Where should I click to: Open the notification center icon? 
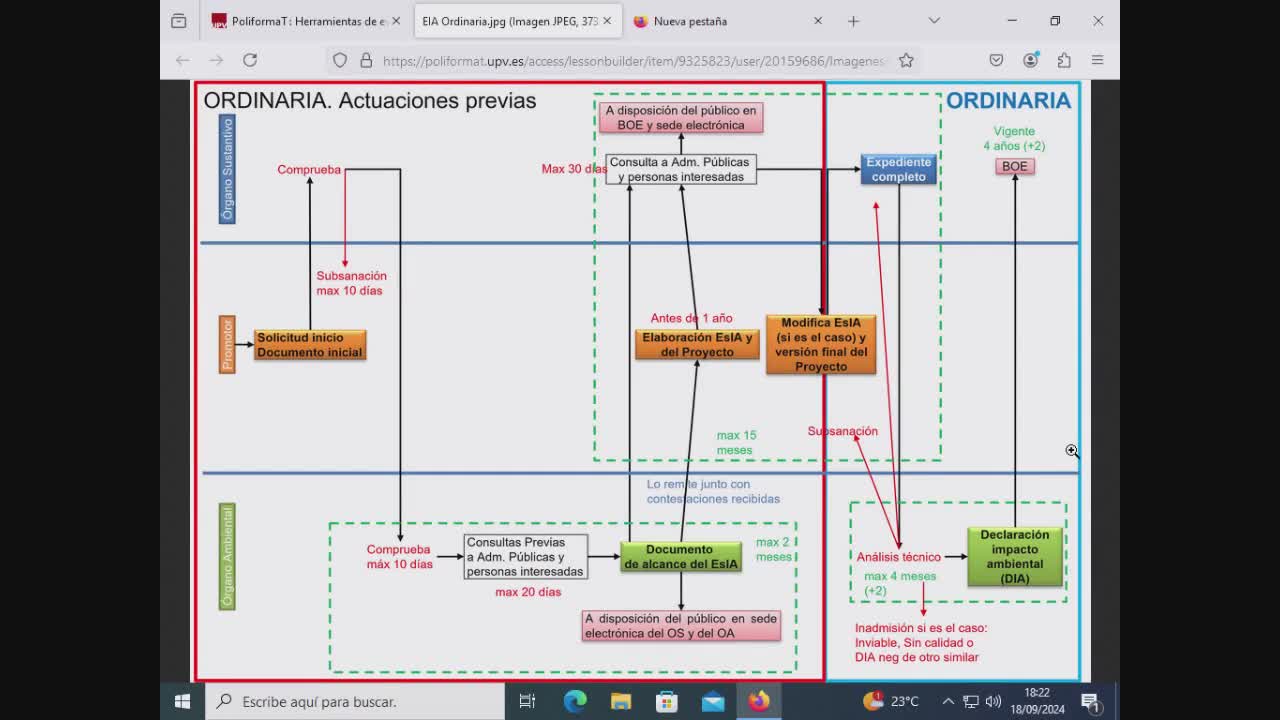(x=1091, y=701)
